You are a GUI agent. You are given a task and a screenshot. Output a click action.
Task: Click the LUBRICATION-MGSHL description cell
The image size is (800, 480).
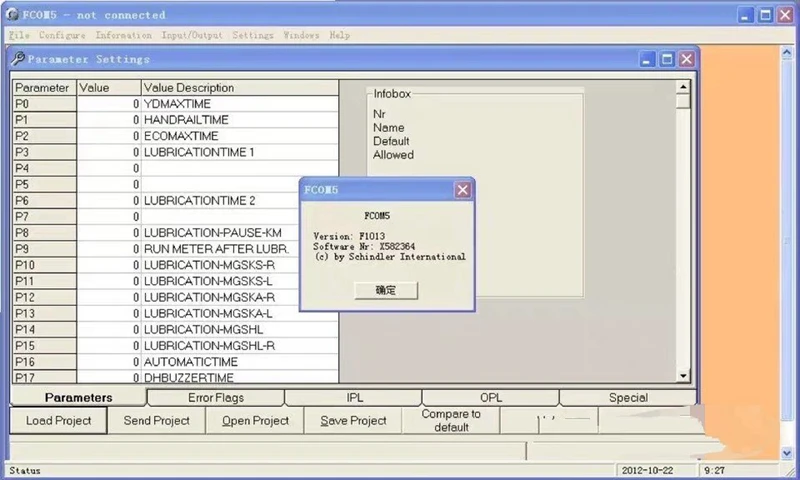point(240,330)
